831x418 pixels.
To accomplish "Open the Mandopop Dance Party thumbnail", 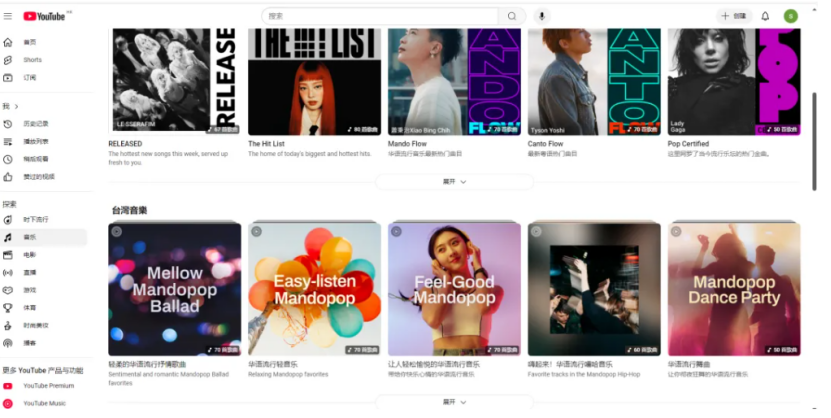I will (734, 289).
